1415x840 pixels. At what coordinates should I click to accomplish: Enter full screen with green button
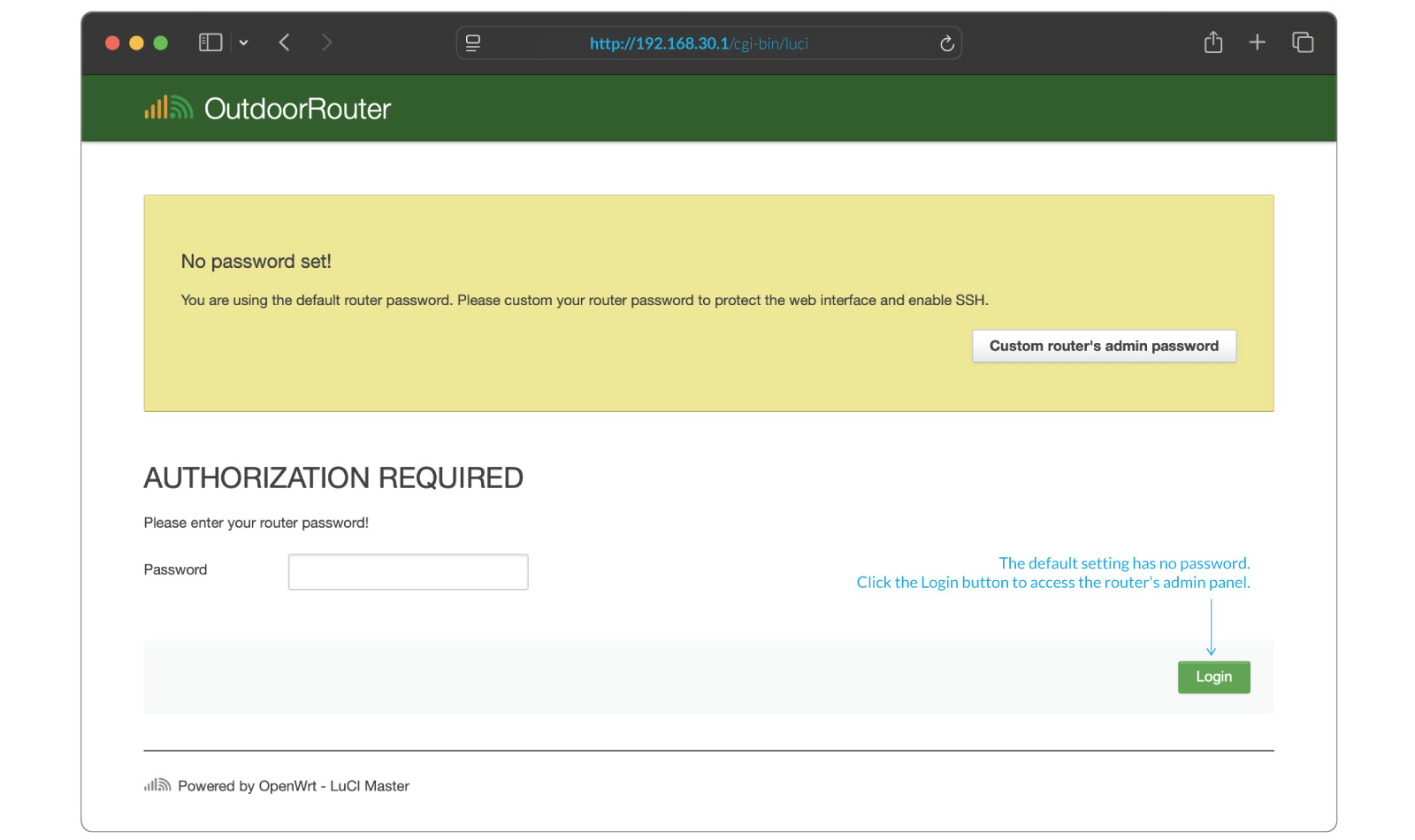[x=160, y=42]
